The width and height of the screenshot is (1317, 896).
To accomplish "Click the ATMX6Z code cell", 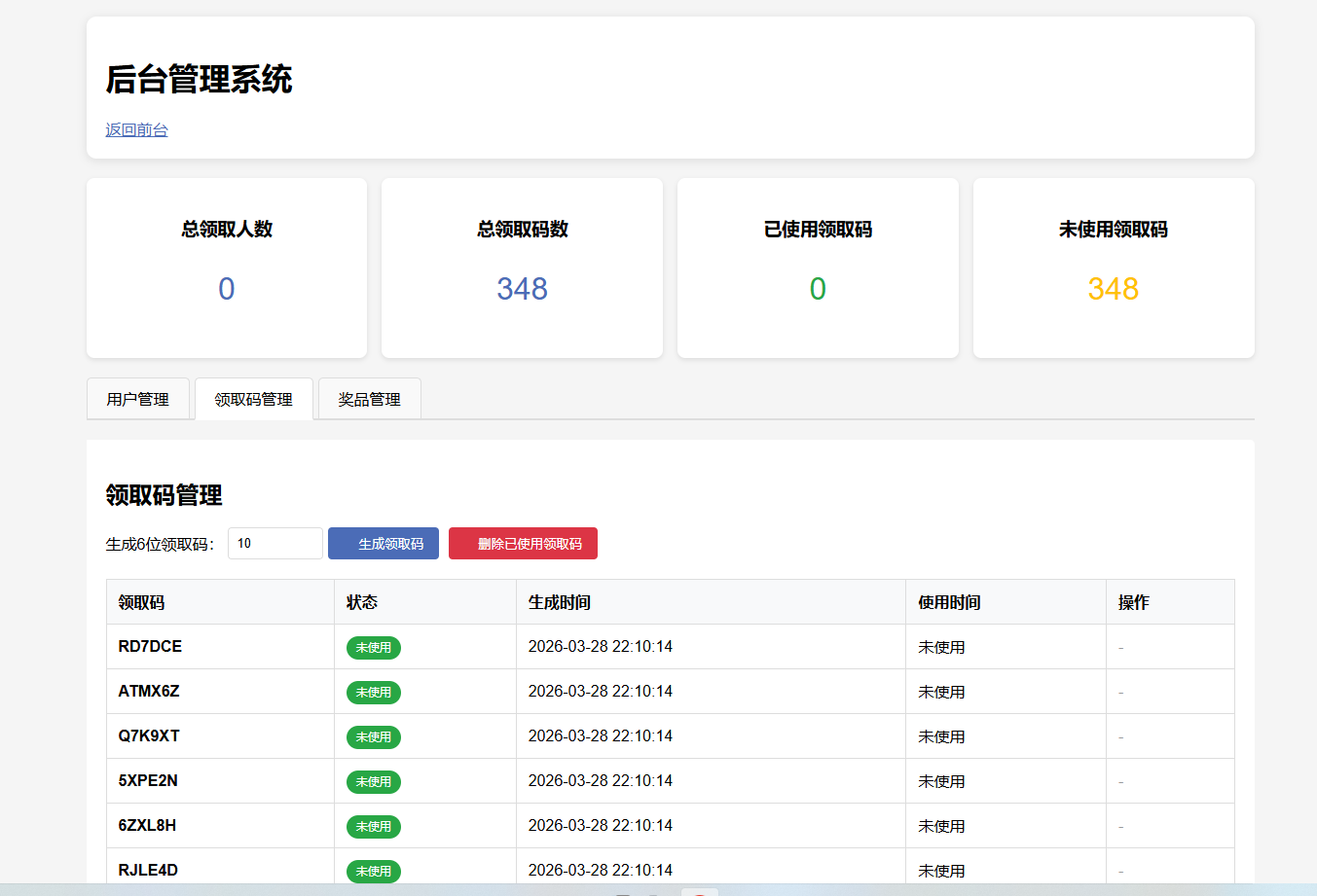I will point(149,692).
